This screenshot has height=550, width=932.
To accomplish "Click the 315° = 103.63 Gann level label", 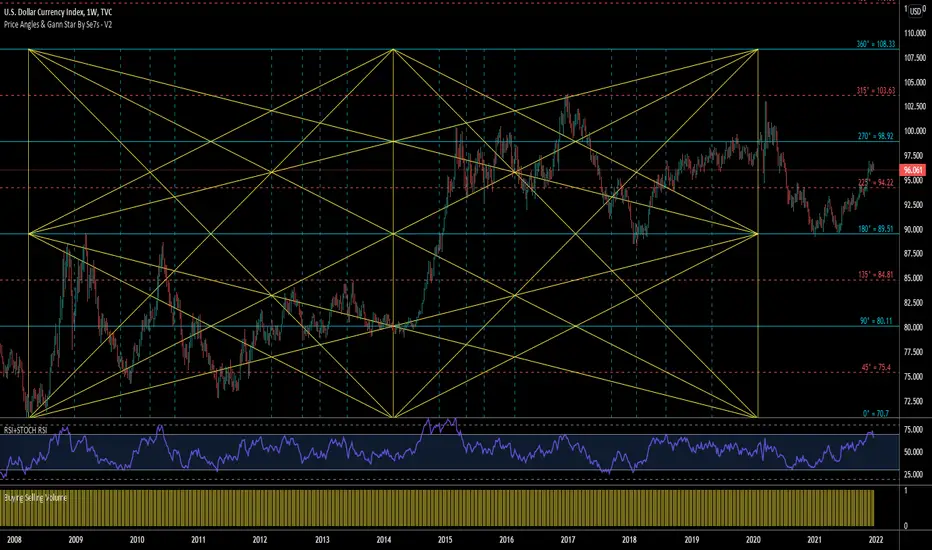I will pos(876,90).
